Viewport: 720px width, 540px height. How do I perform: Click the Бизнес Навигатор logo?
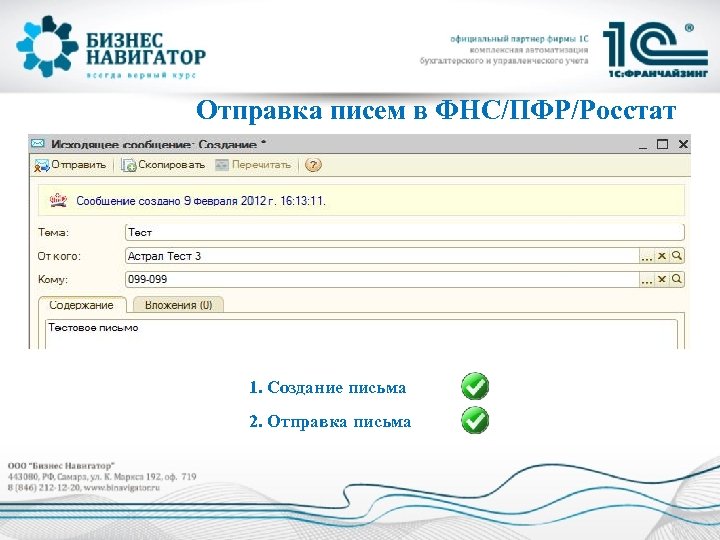pos(111,46)
